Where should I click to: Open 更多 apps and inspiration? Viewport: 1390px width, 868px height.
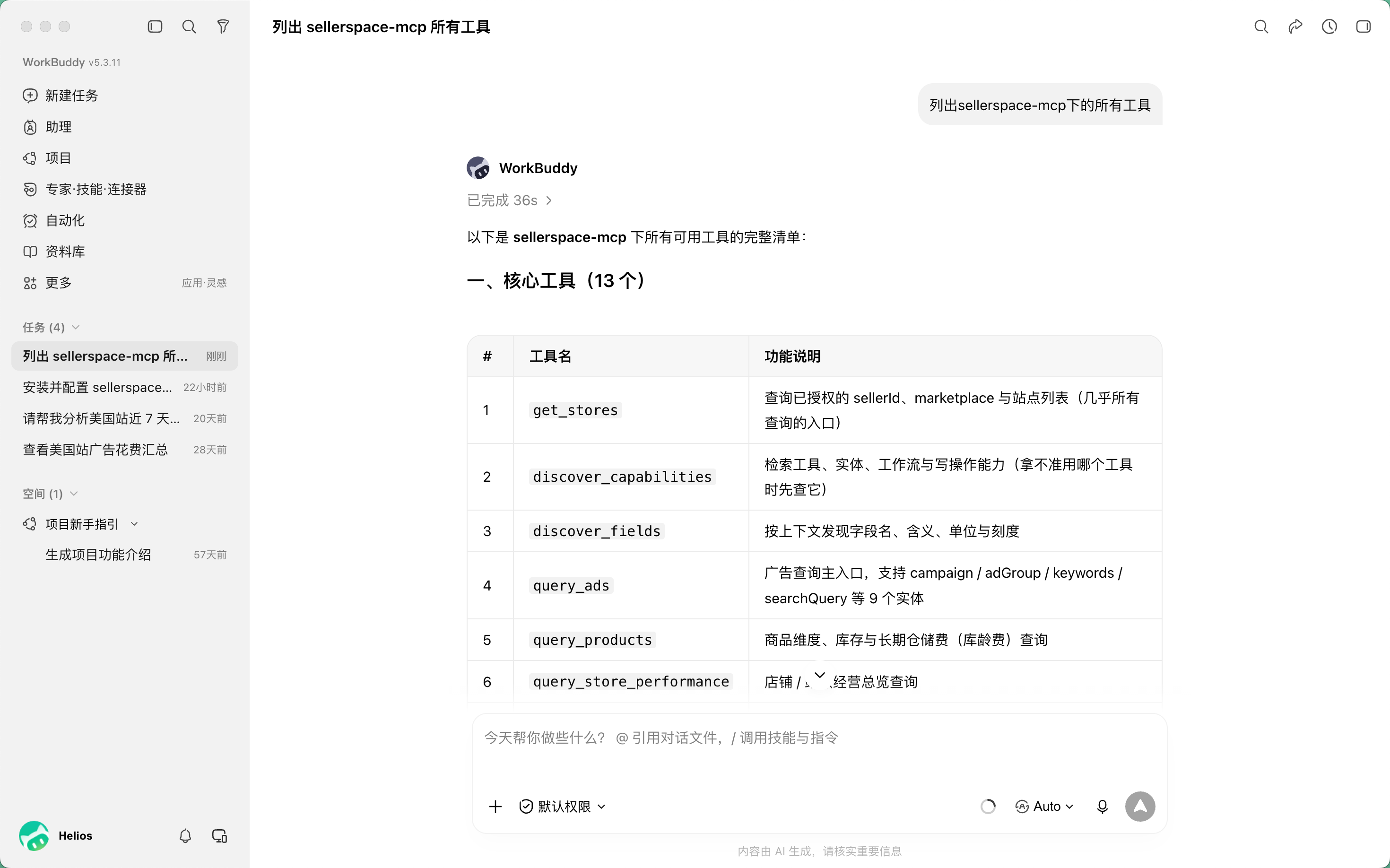click(x=125, y=282)
